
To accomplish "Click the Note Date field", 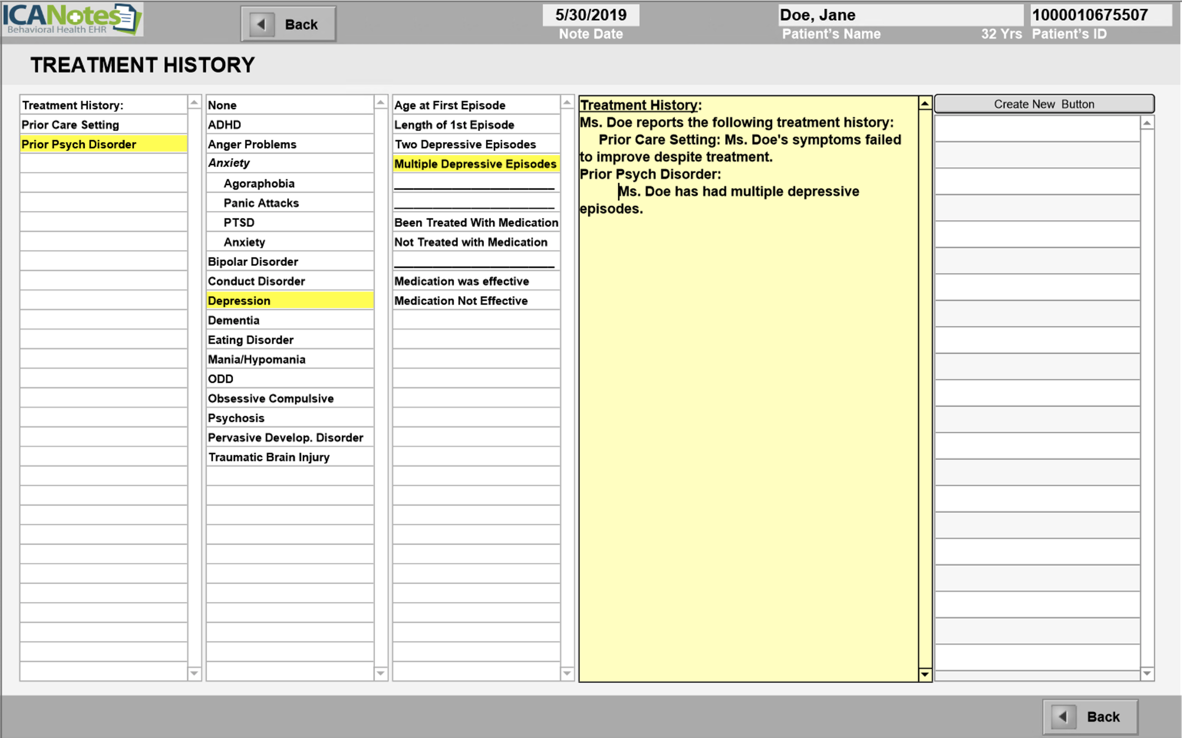I will (x=590, y=15).
